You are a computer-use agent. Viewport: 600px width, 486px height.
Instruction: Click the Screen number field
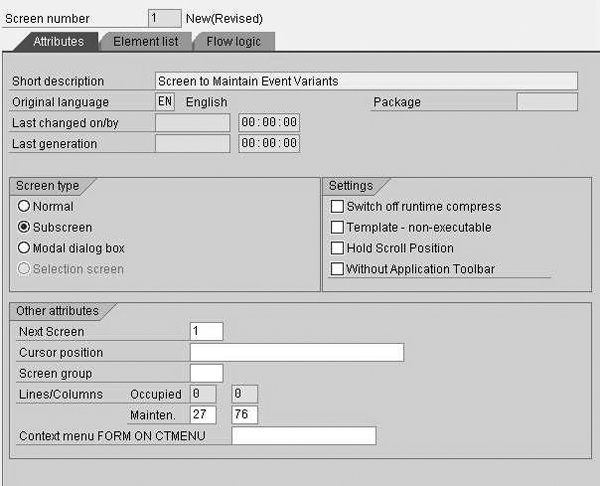pyautogui.click(x=164, y=18)
